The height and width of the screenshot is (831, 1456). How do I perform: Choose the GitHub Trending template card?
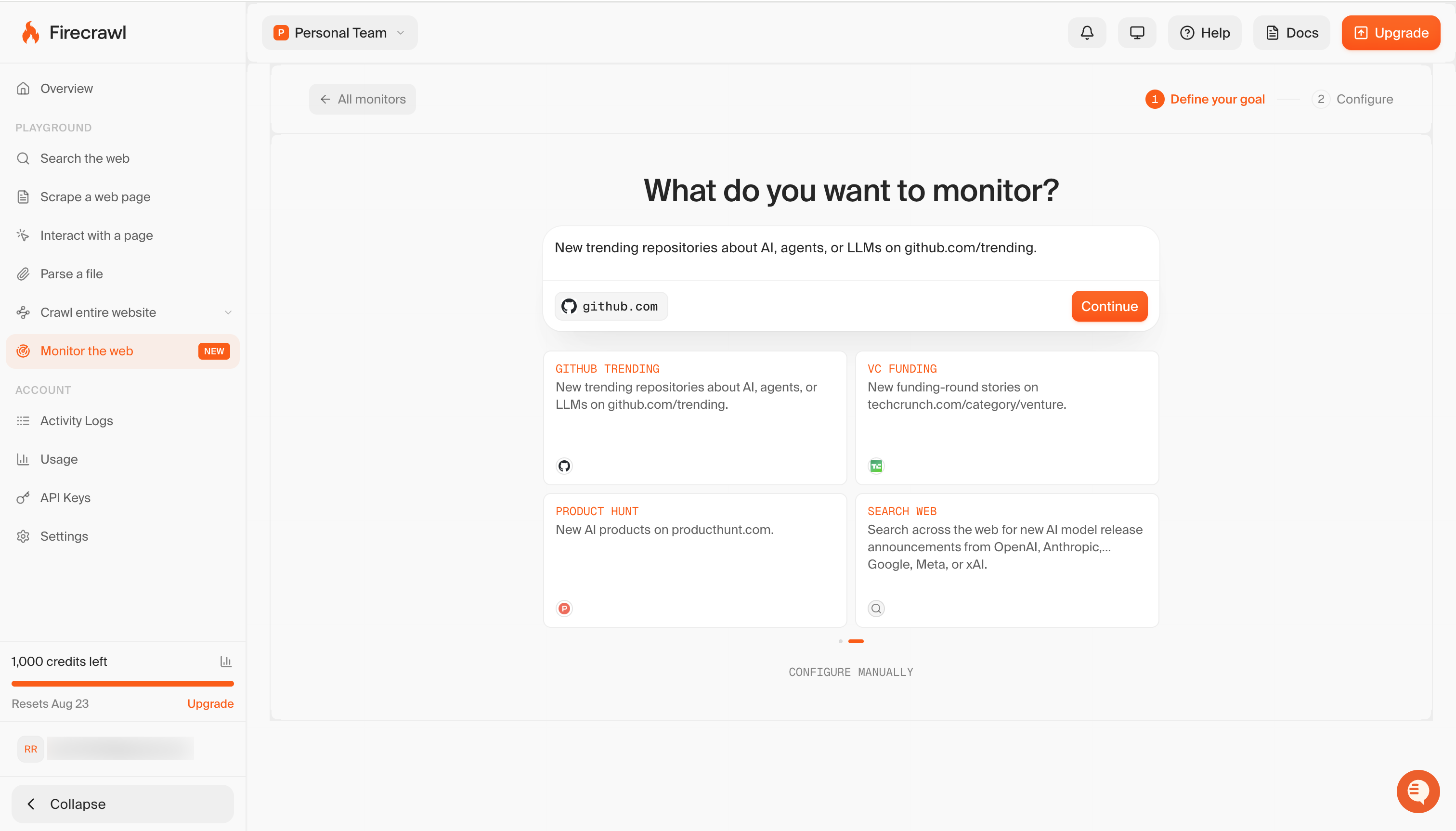[695, 418]
